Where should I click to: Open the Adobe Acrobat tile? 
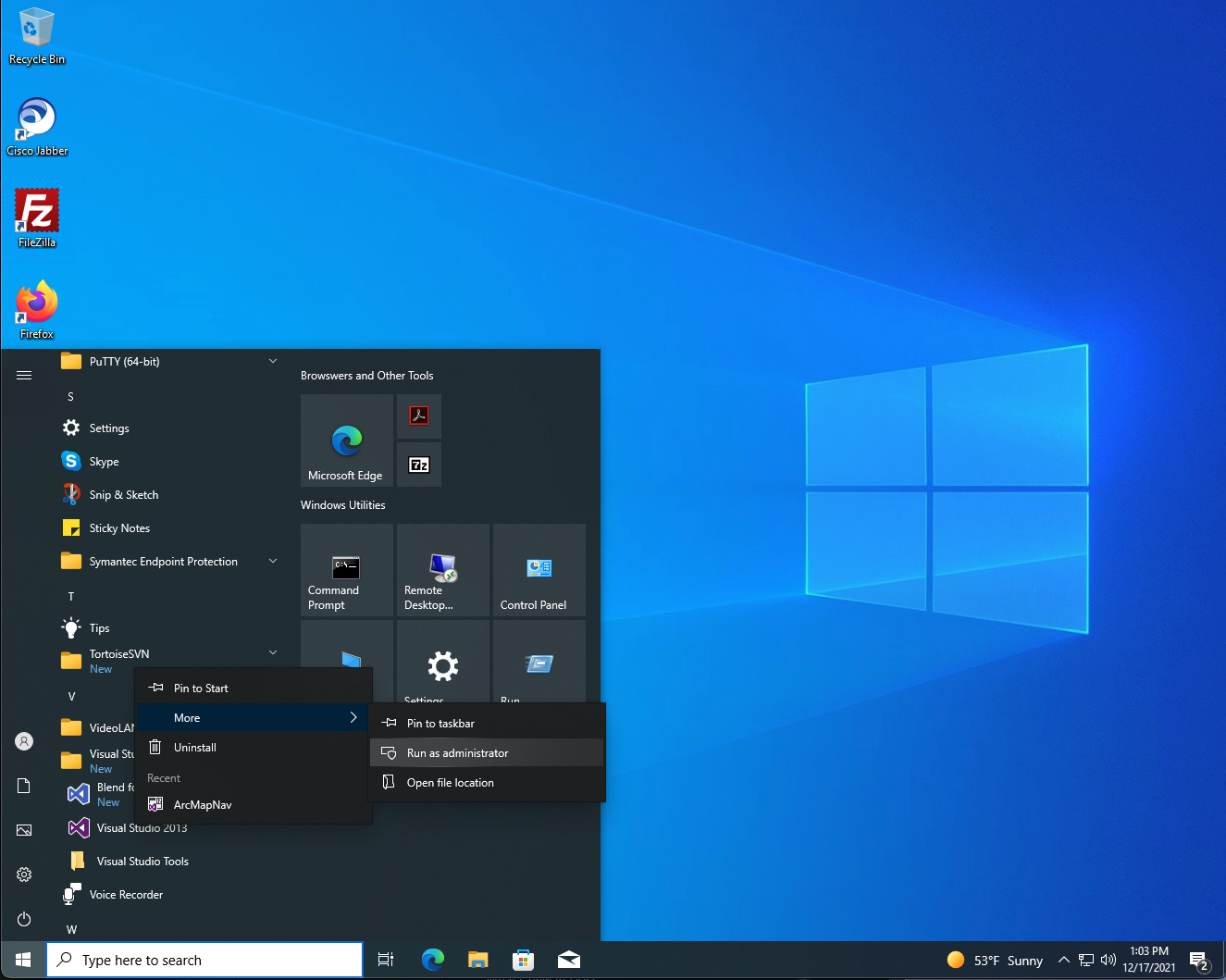pos(419,416)
